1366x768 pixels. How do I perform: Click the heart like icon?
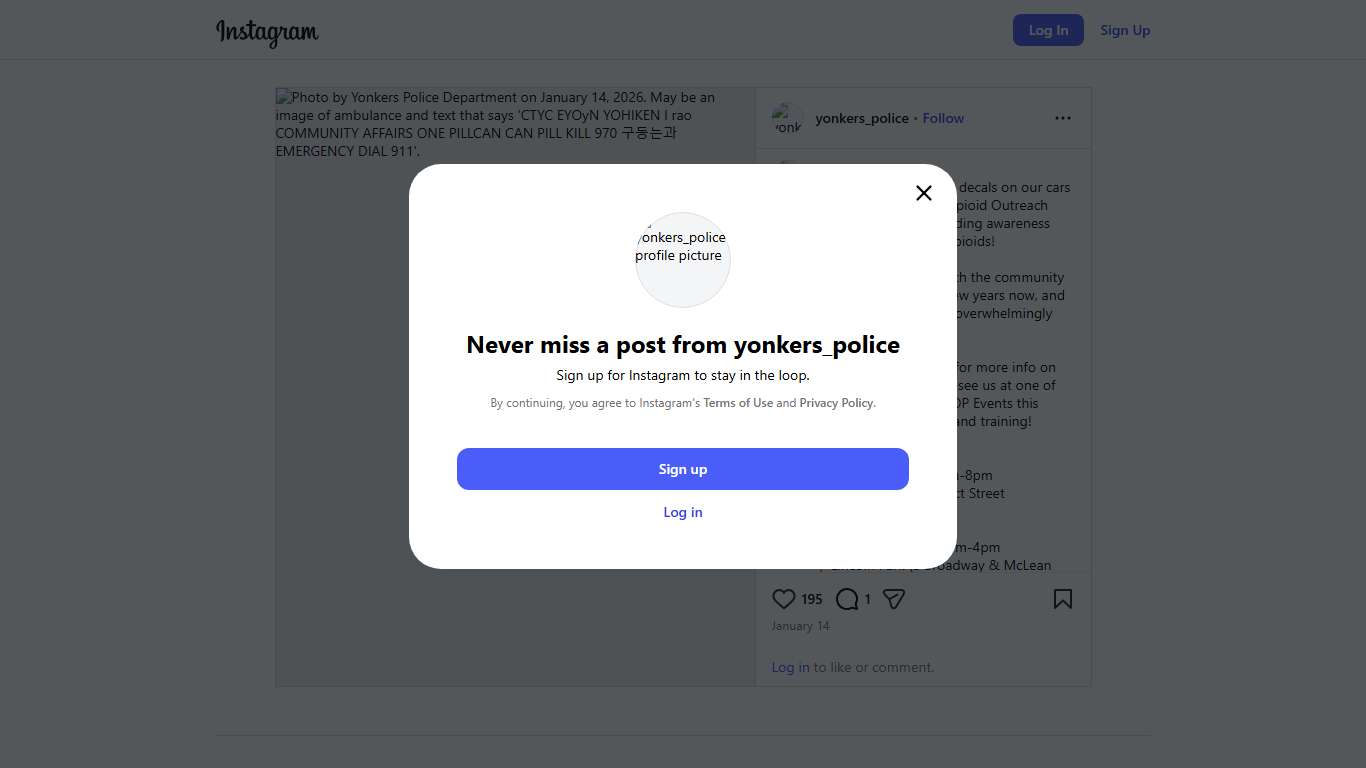784,599
